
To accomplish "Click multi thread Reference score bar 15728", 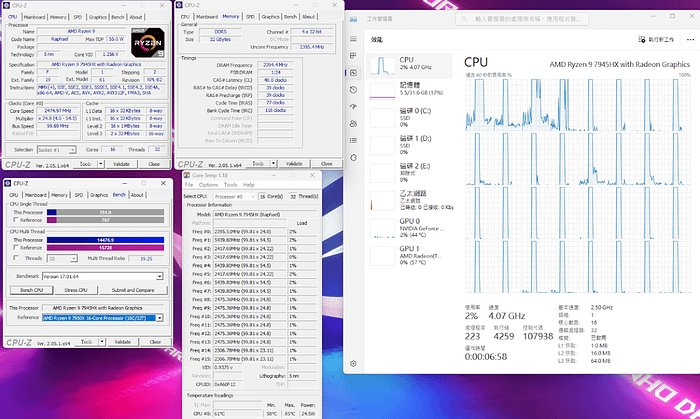I will point(105,248).
